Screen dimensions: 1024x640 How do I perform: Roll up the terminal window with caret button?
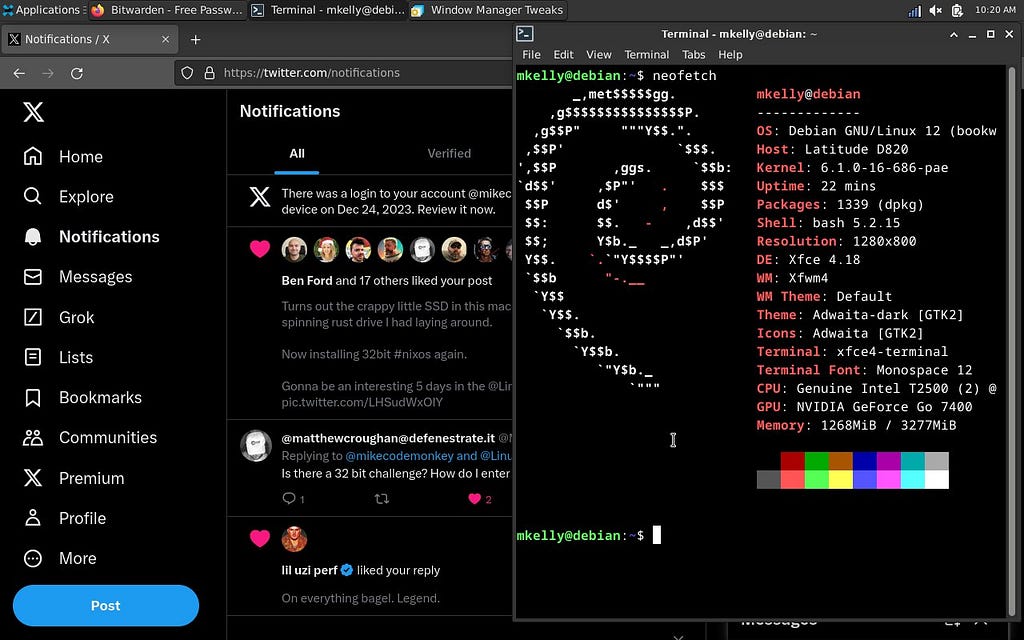[954, 34]
